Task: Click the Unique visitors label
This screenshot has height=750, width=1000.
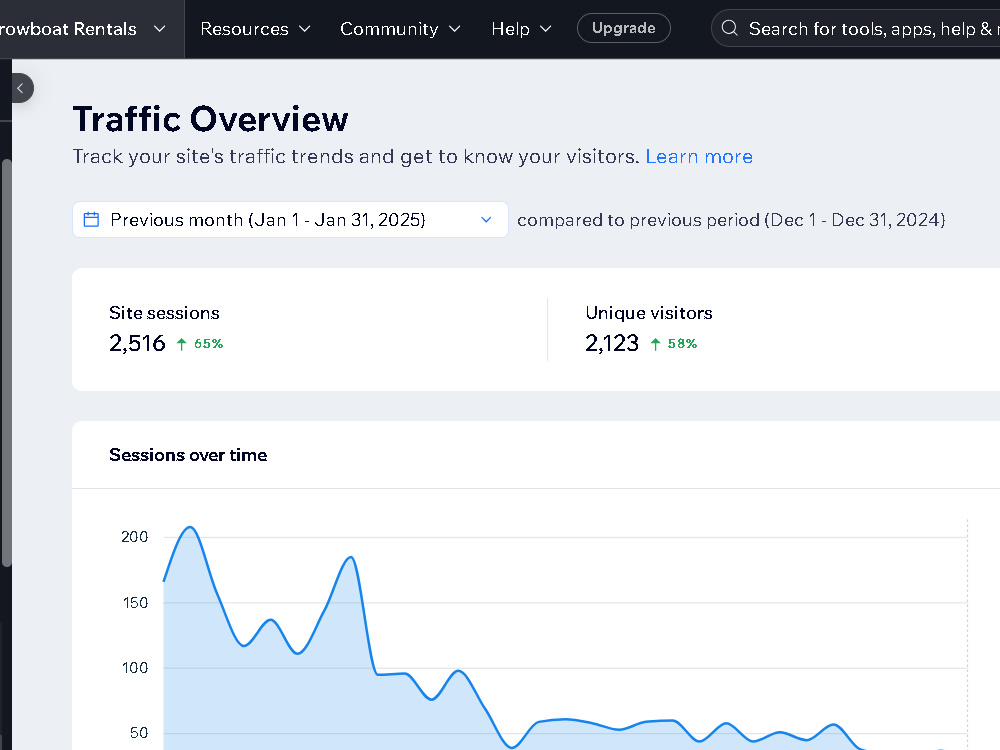Action: (x=649, y=312)
